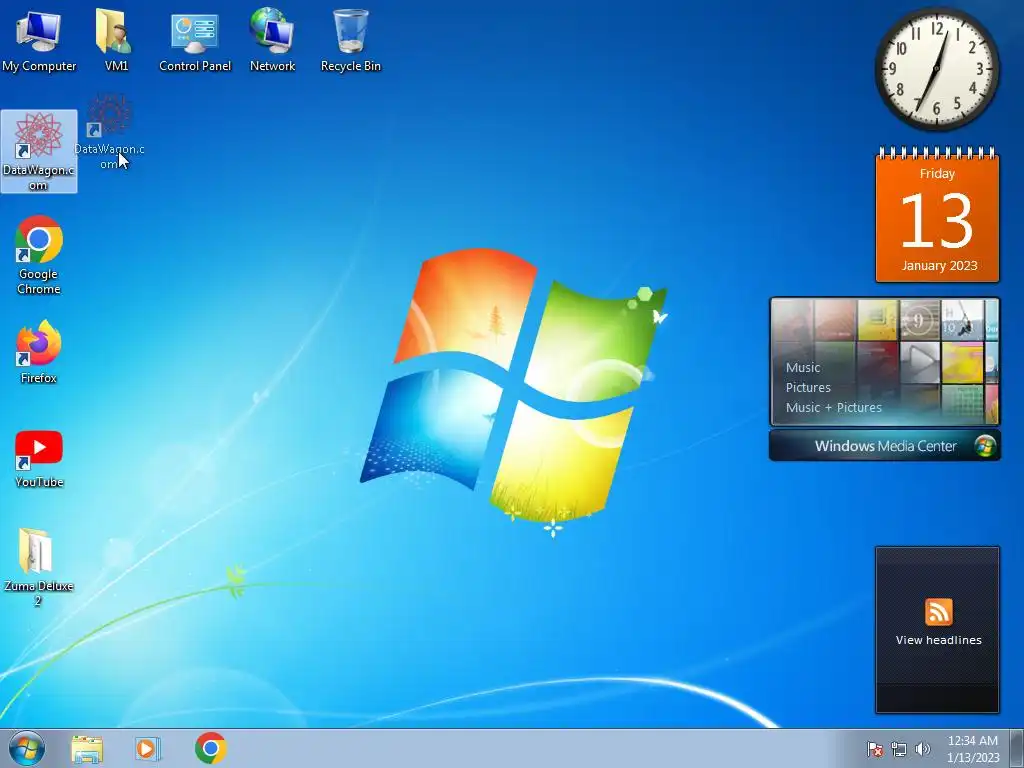Select the YouTube desktop shortcut

point(39,459)
